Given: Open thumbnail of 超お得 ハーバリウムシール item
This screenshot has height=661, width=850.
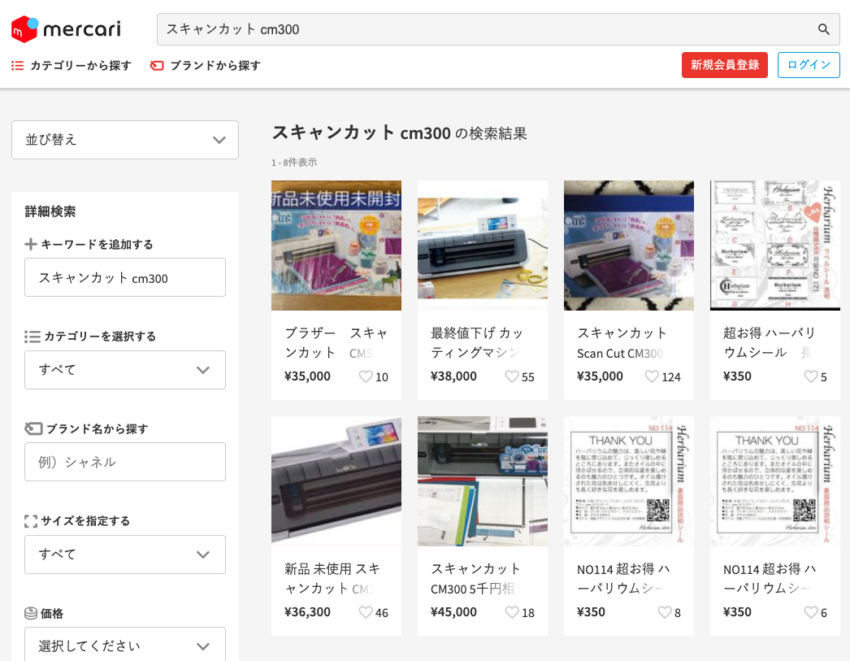Looking at the screenshot, I should pyautogui.click(x=775, y=246).
